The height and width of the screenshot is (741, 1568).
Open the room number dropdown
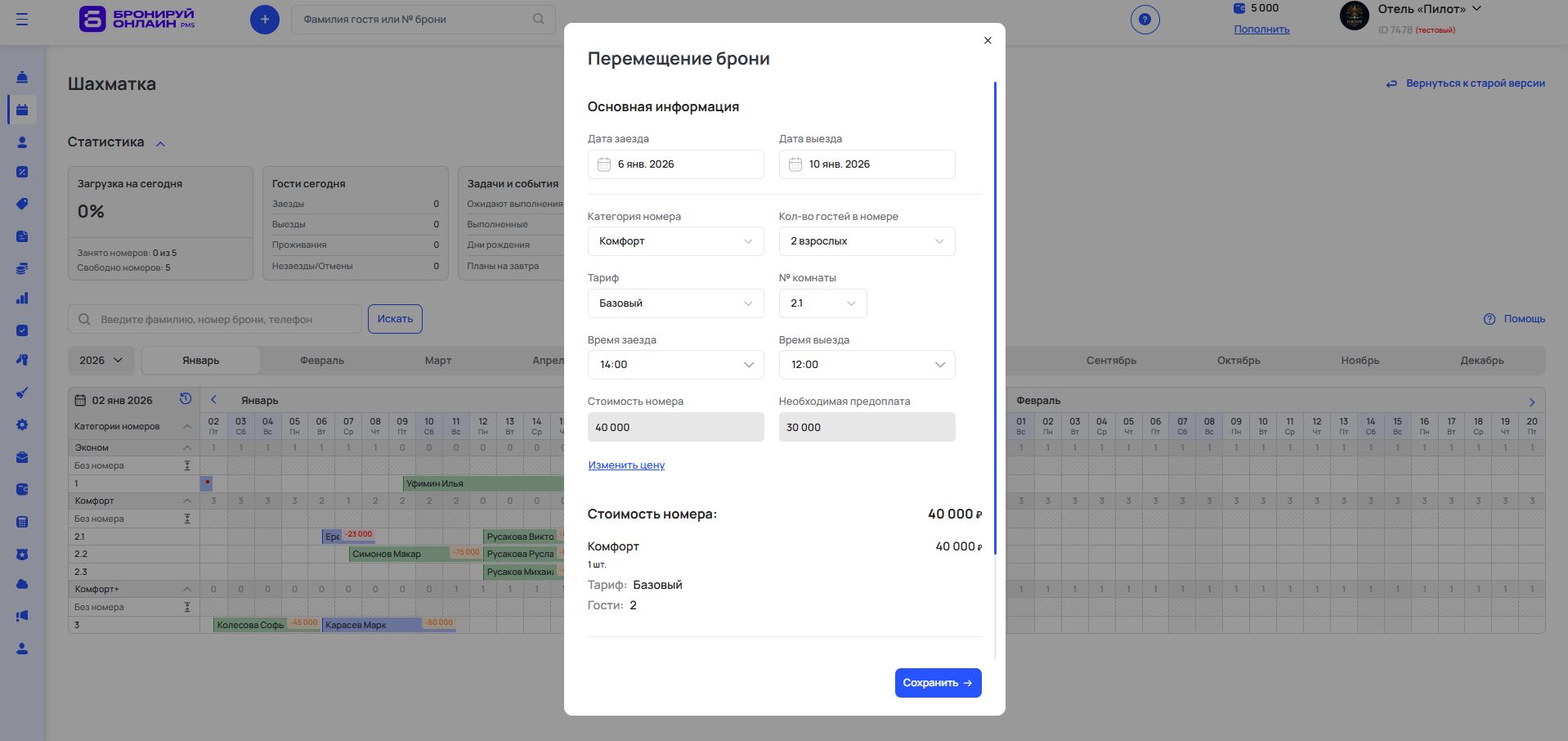(822, 303)
